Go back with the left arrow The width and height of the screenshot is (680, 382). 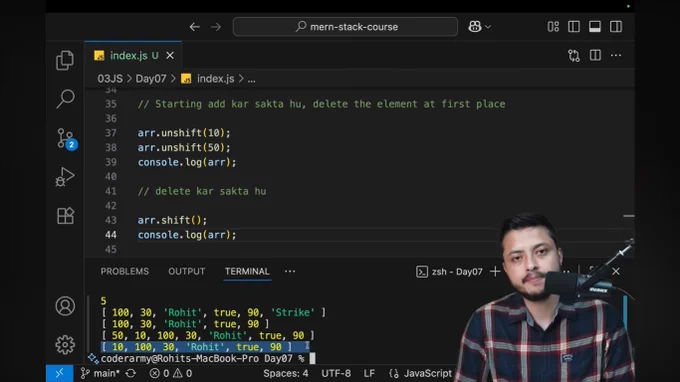point(194,27)
